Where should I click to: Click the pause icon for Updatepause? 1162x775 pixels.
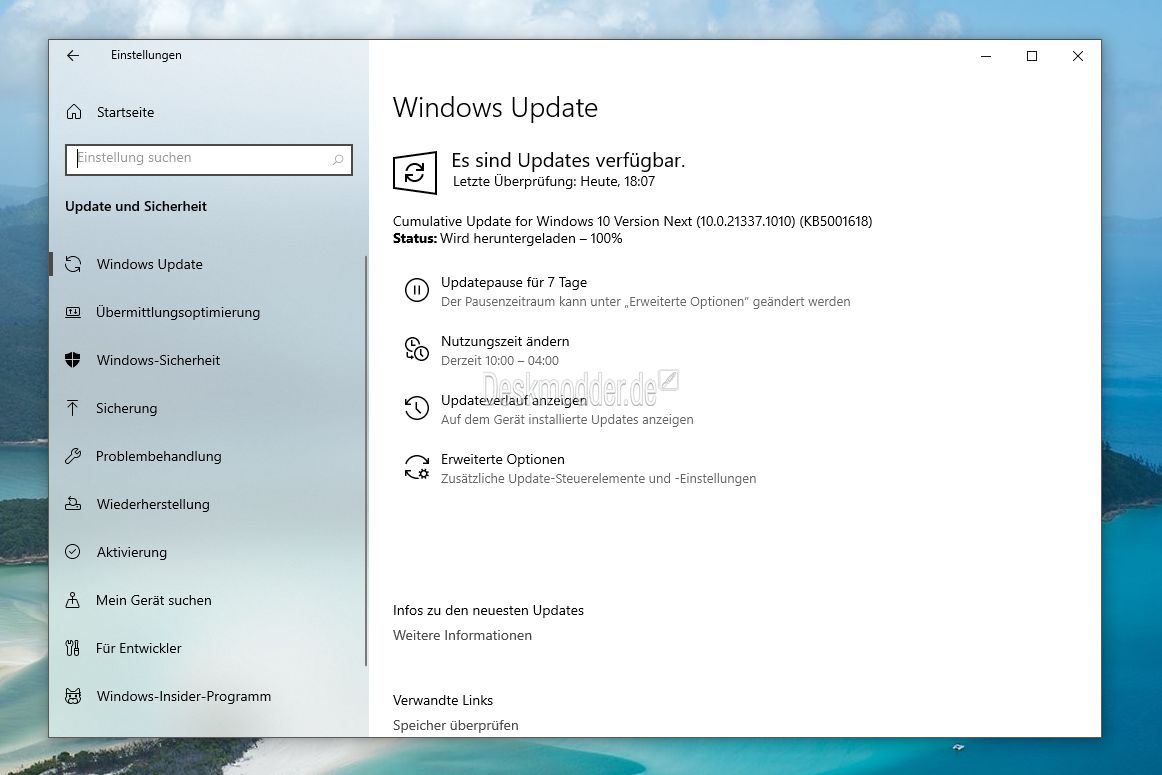pos(416,290)
